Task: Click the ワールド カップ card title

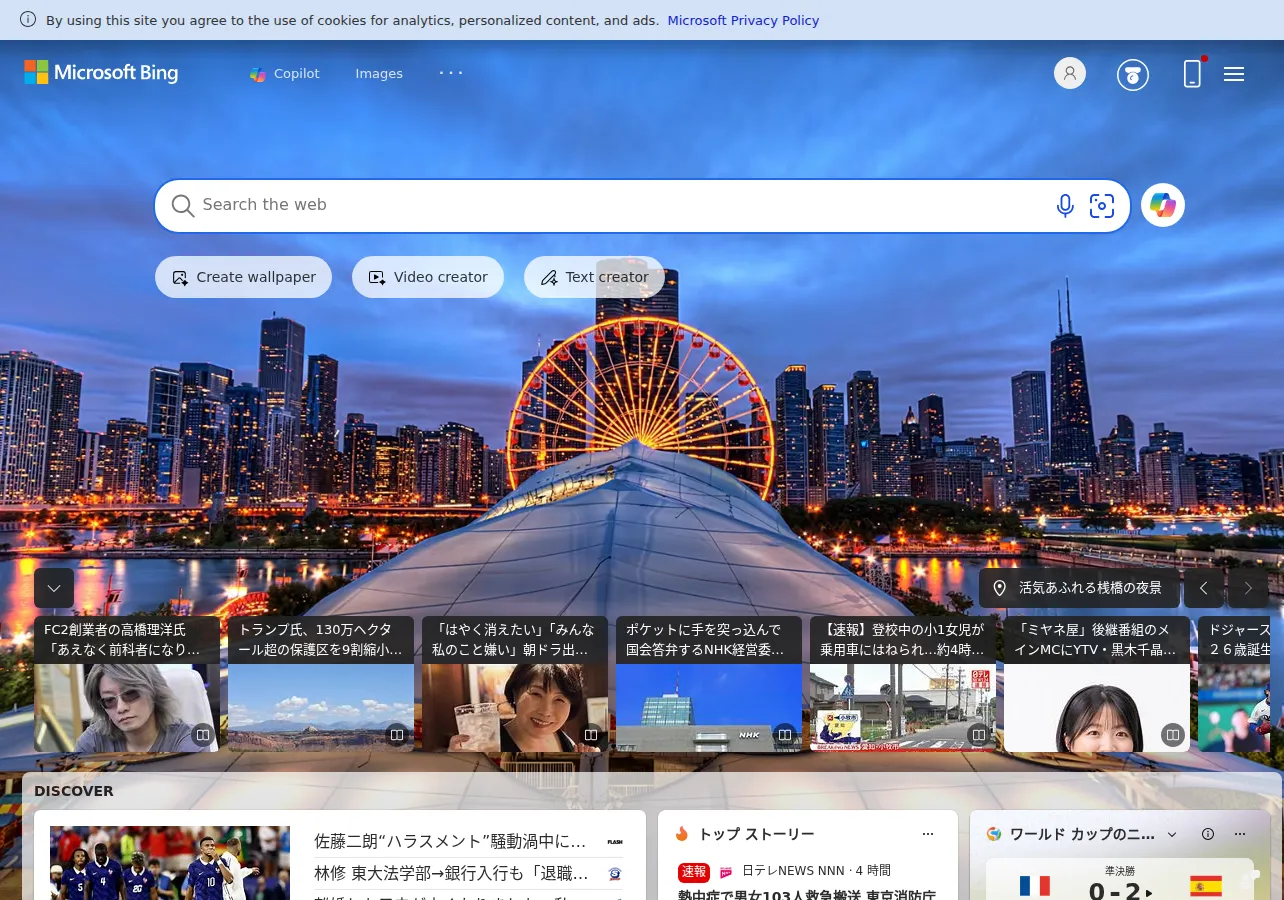Action: [x=1082, y=834]
